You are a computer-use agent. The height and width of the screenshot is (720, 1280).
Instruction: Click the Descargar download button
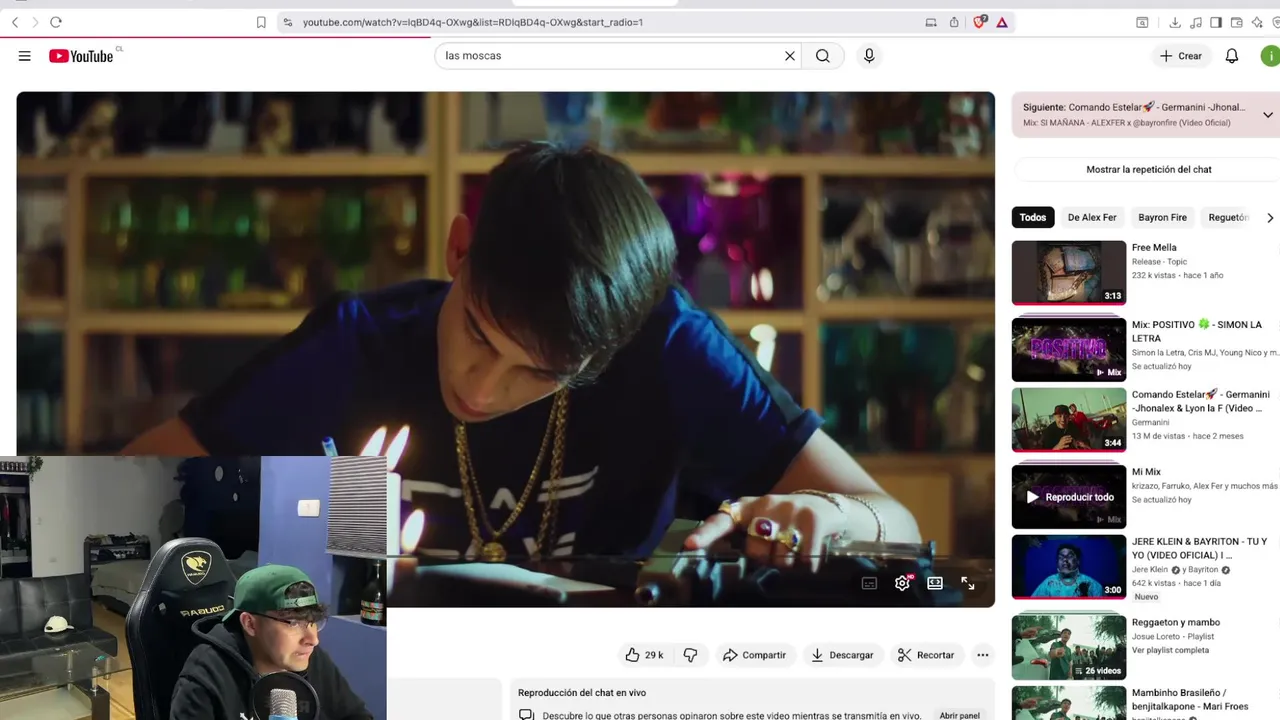(x=842, y=655)
